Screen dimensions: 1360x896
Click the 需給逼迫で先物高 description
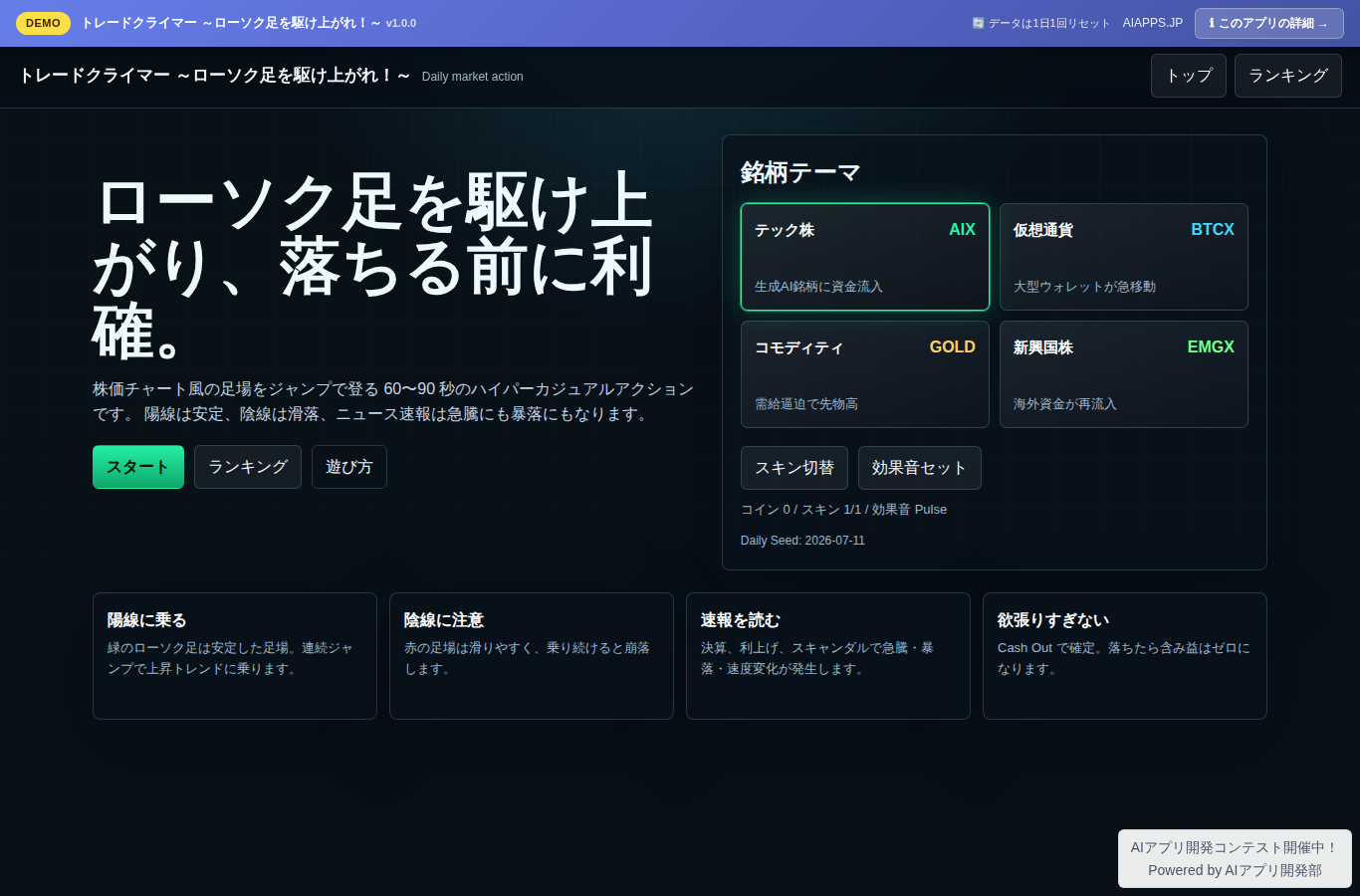[x=806, y=404]
